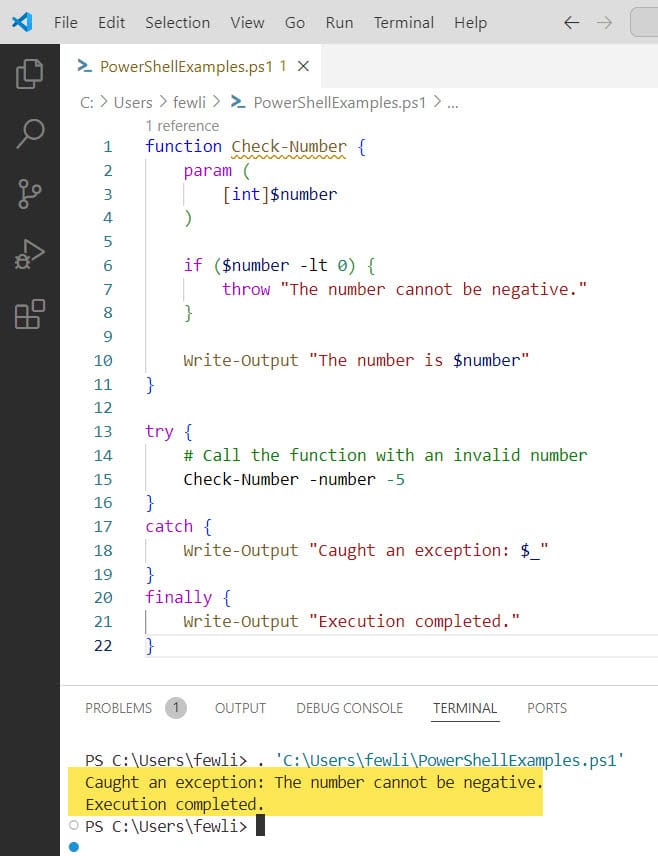Click the [int]$number parameter on line 3
This screenshot has width=658, height=856.
(x=280, y=194)
